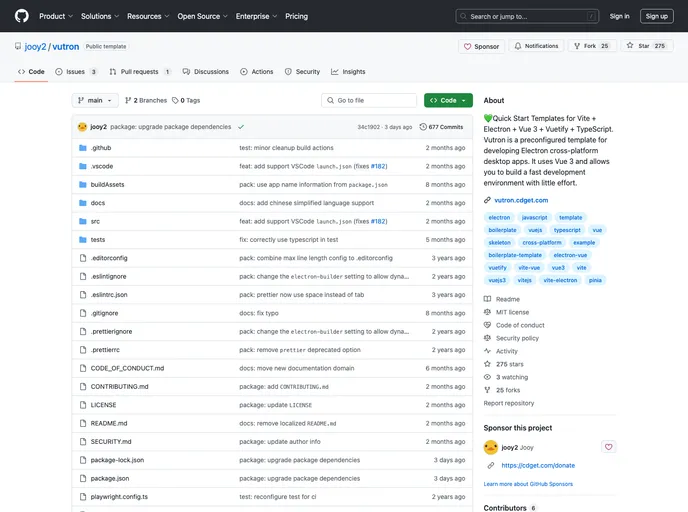Open the tests folder
This screenshot has height=512, width=688.
[x=97, y=240]
